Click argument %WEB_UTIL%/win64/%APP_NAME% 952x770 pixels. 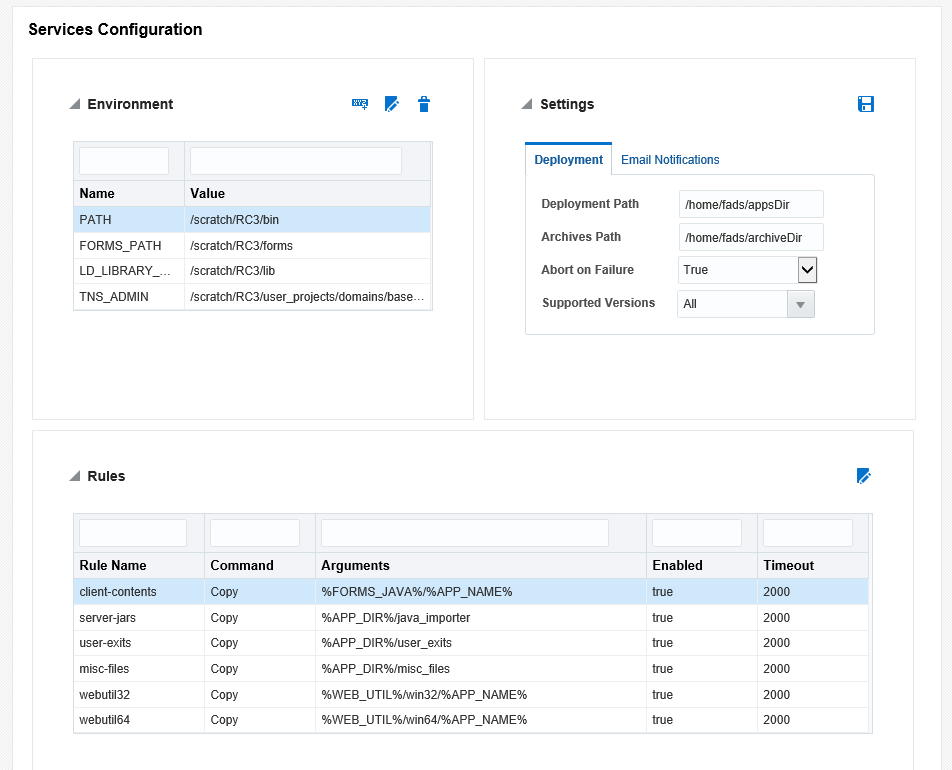(x=424, y=720)
